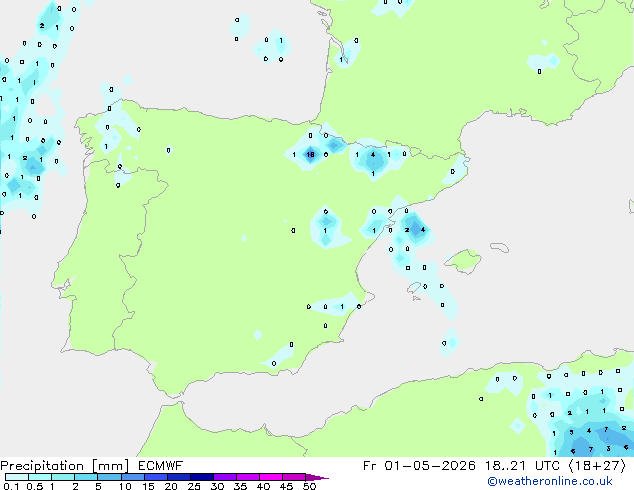Click the '18..21' time range text

(x=505, y=466)
